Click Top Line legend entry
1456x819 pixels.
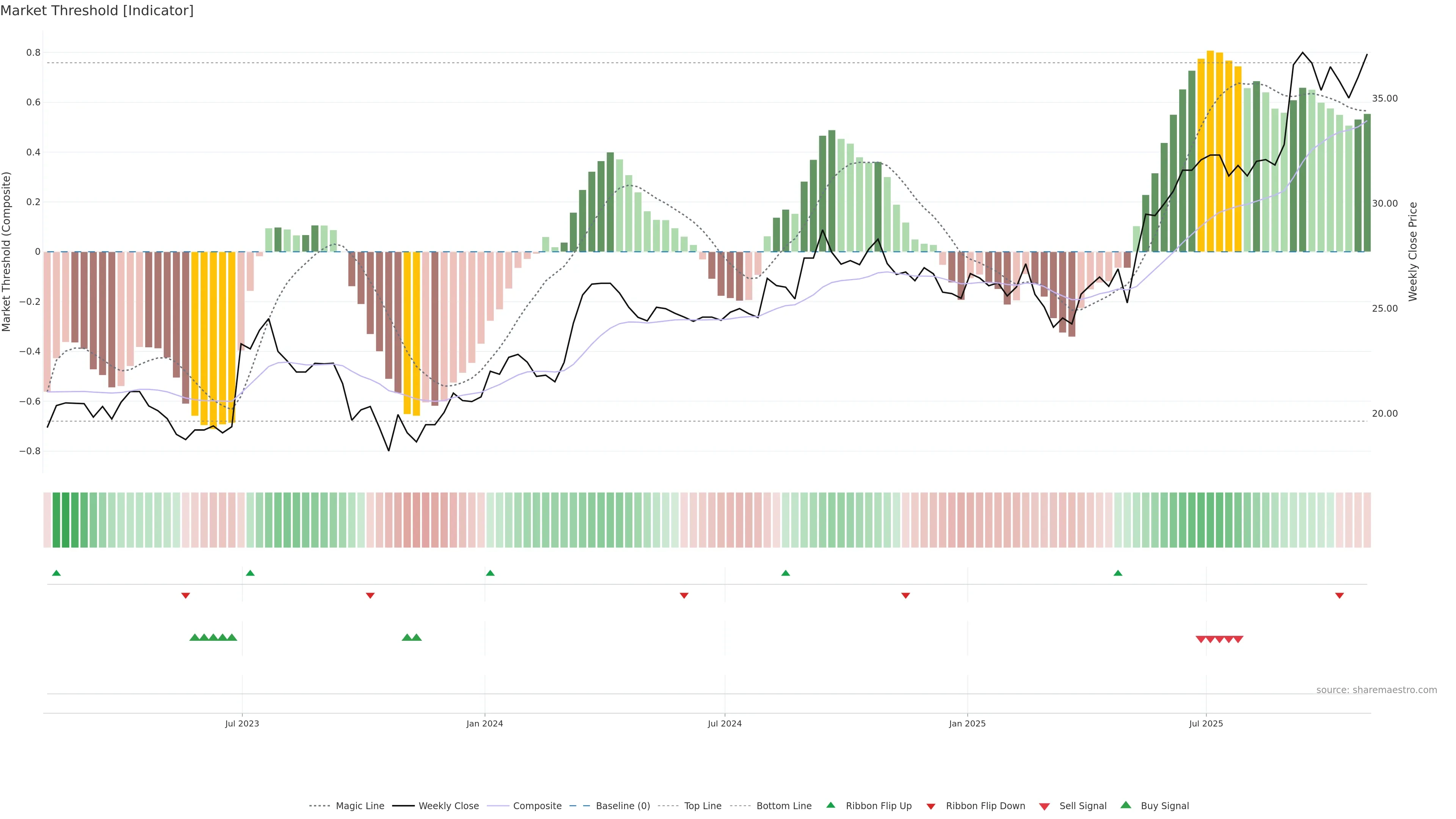[703, 805]
